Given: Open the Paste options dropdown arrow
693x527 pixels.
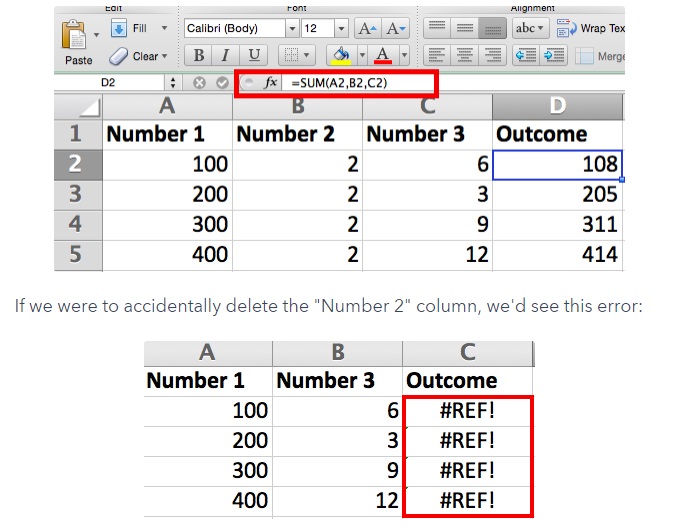Looking at the screenshot, I should tap(96, 34).
